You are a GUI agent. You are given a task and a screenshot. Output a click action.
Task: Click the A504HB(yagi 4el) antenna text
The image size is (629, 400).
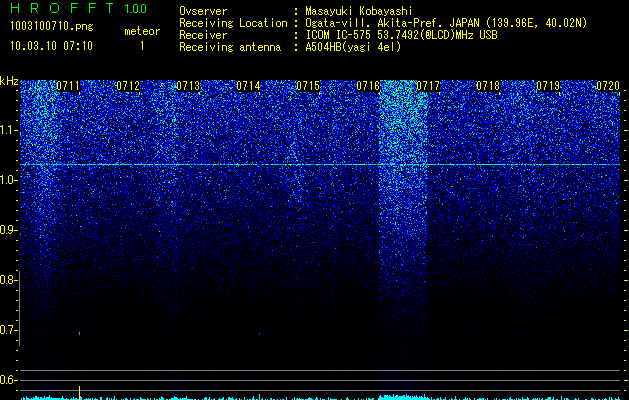(353, 47)
